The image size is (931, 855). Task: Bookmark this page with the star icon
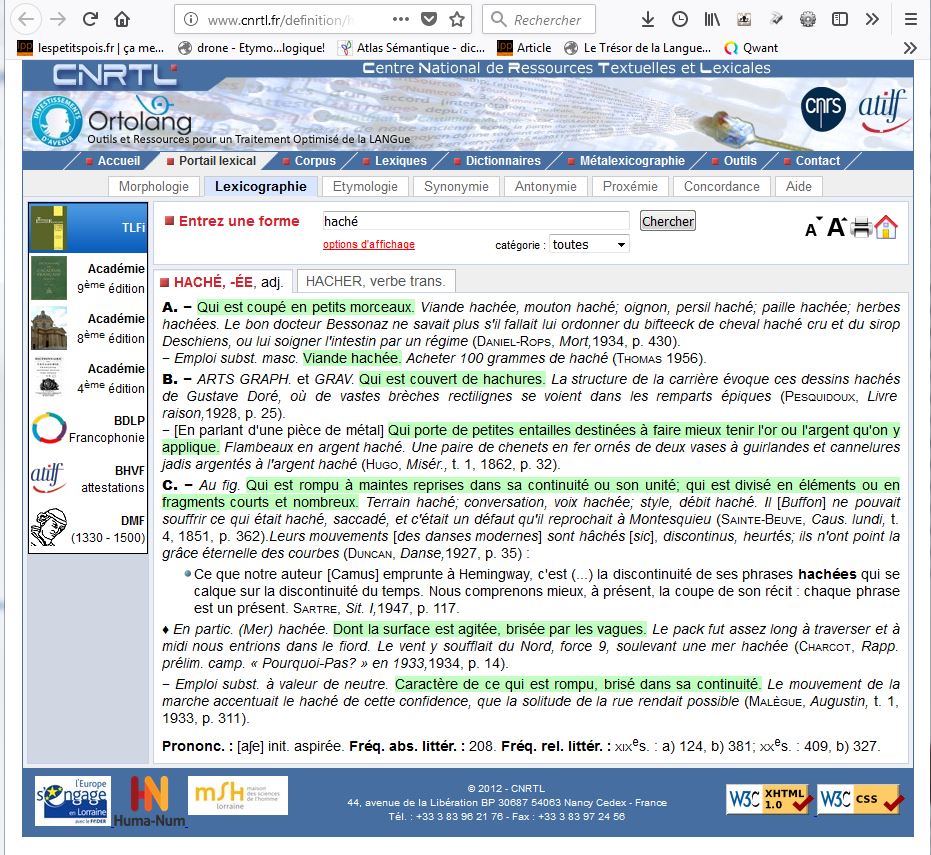[457, 19]
